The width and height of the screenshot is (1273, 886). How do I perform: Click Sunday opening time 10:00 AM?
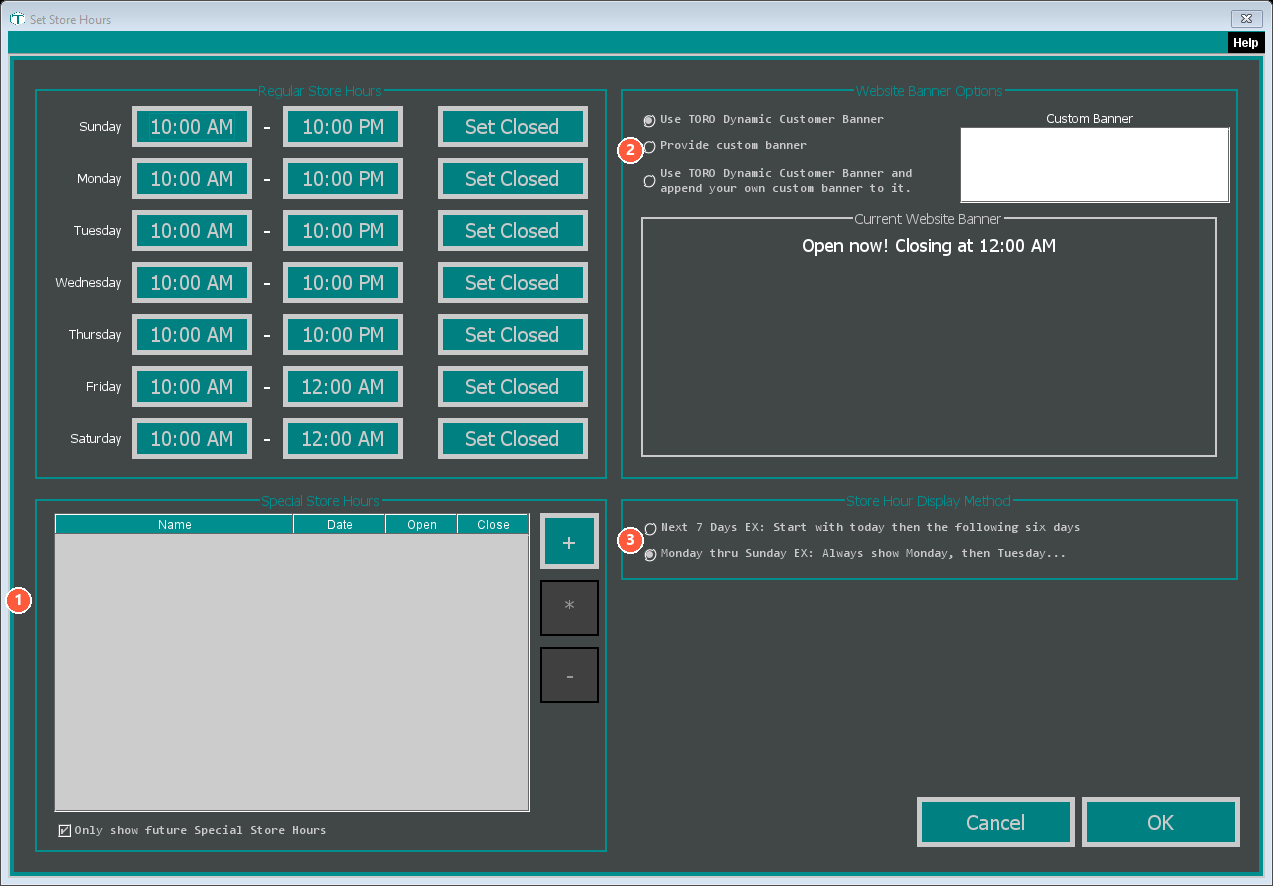point(192,127)
